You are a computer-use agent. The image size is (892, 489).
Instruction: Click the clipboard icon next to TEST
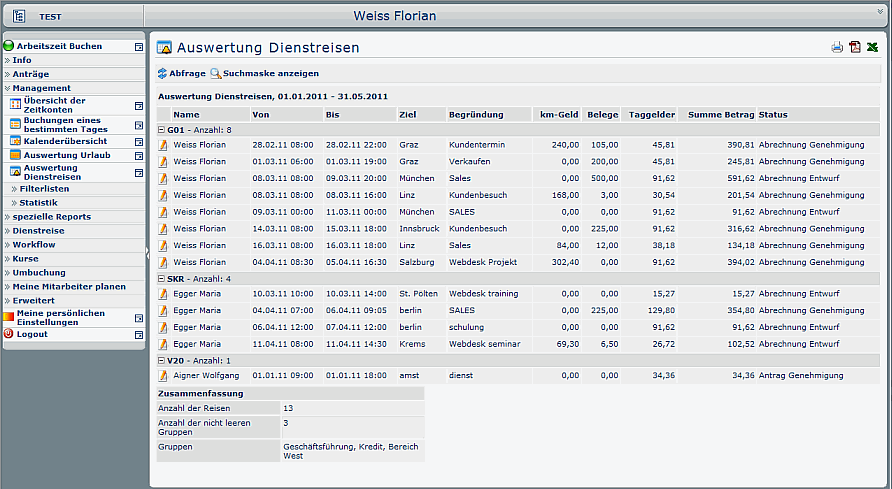[19, 16]
